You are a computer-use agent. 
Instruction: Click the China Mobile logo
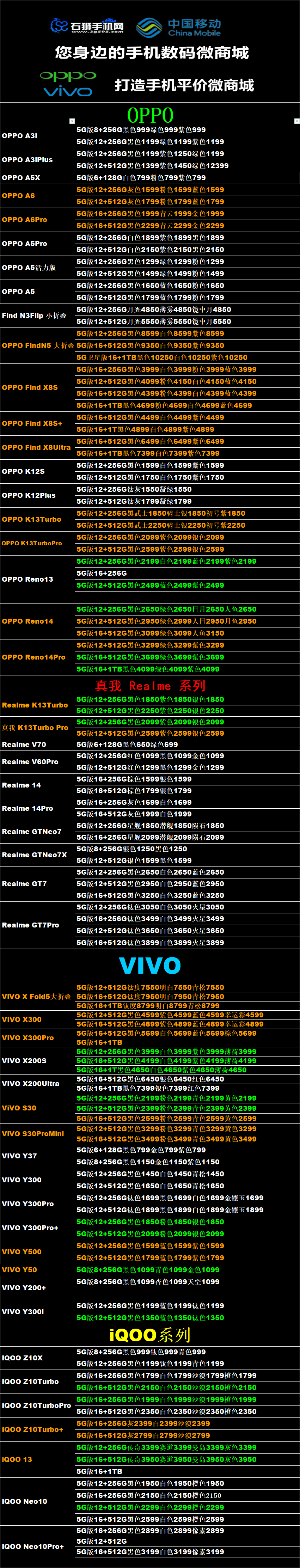179,27
